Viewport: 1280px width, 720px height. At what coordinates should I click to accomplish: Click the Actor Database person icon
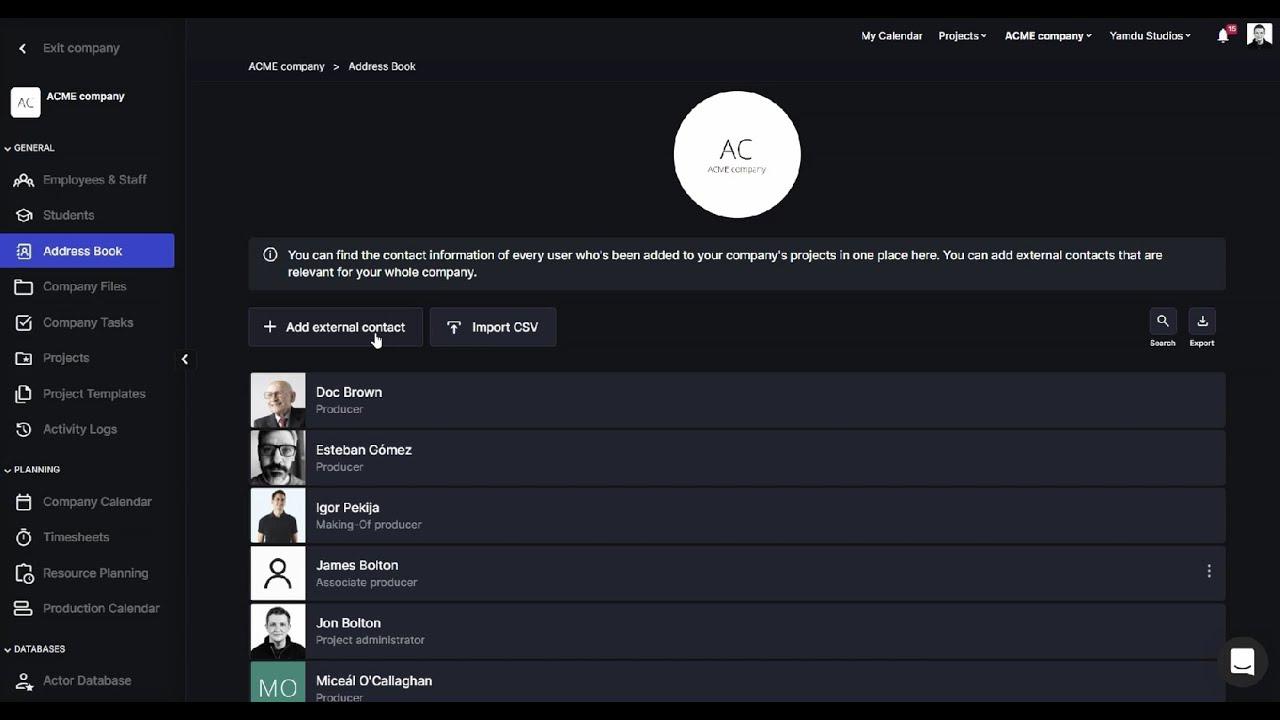[23, 681]
